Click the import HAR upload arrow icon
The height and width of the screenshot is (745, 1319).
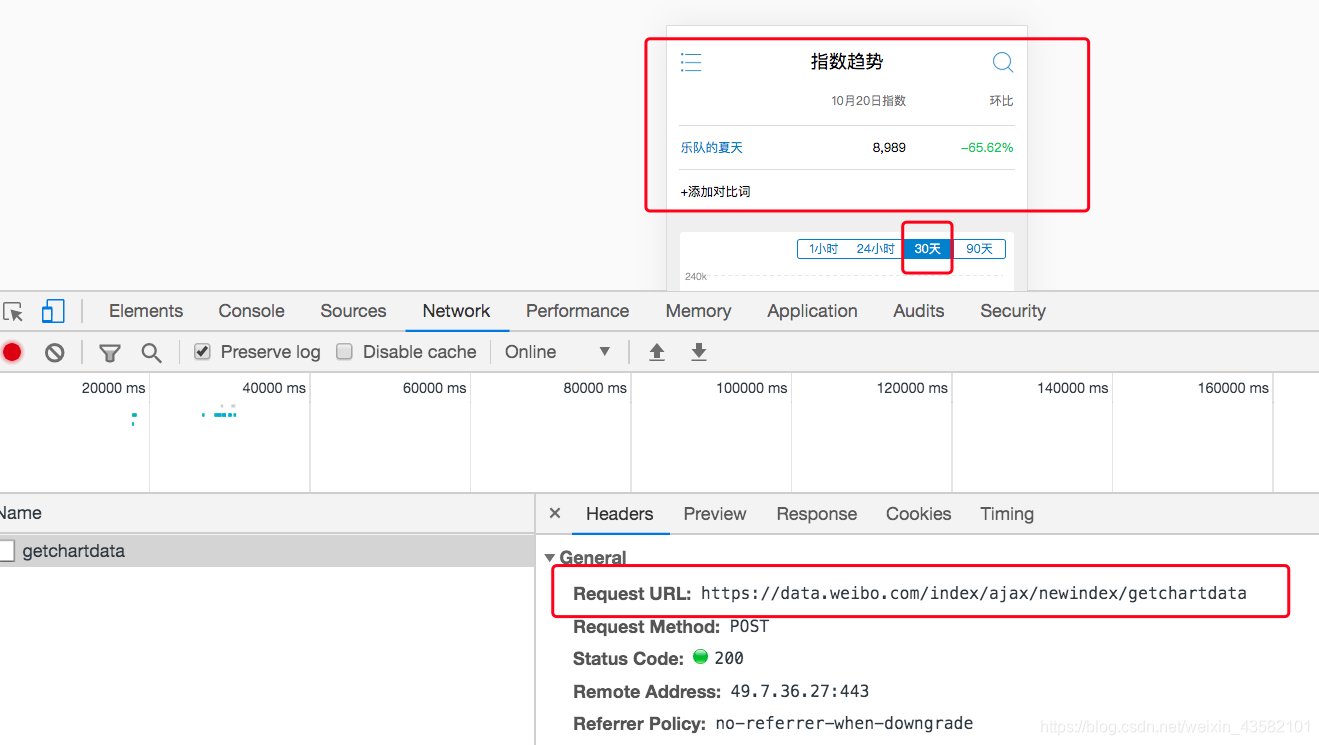[657, 352]
